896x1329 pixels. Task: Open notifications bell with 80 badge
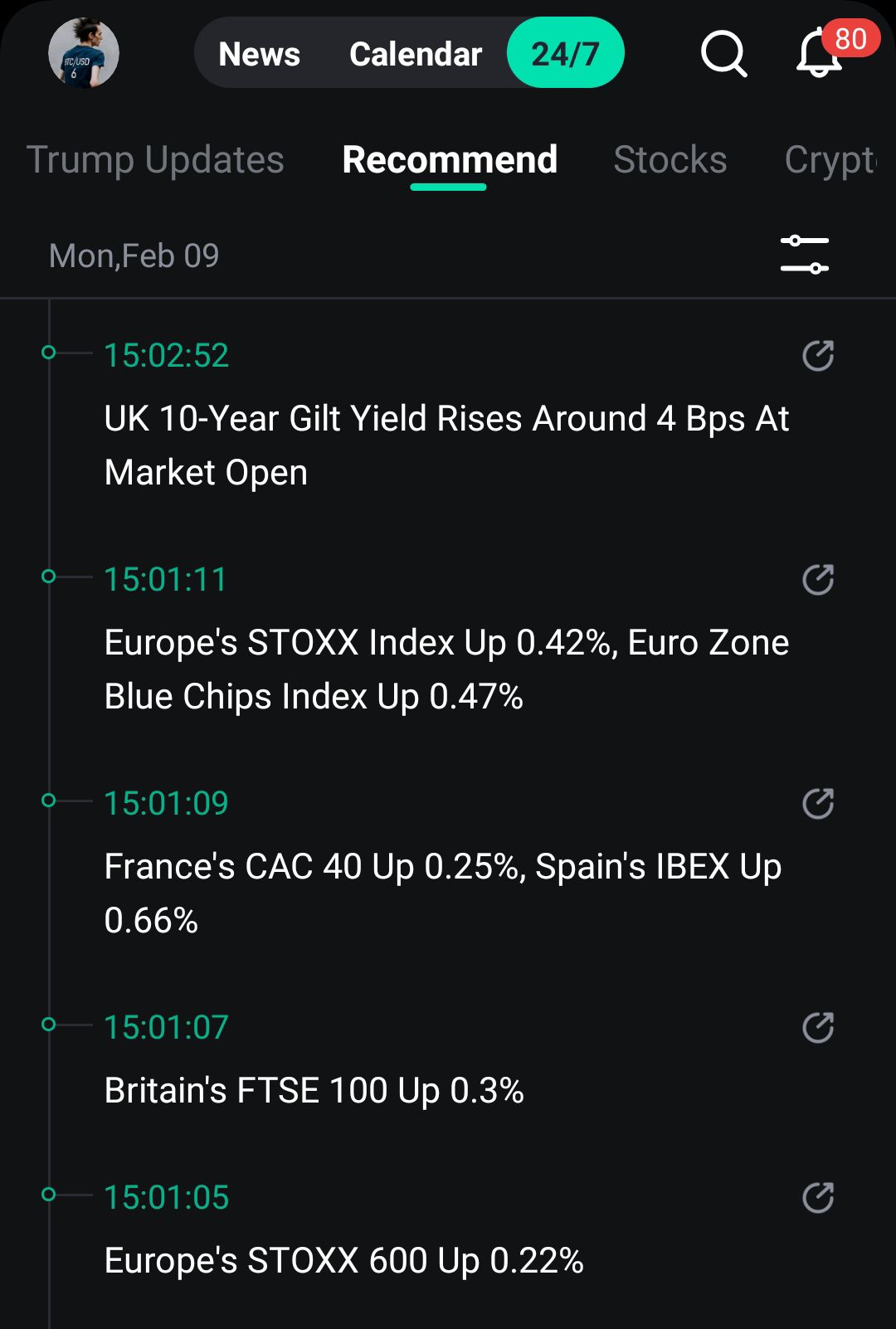tap(819, 55)
